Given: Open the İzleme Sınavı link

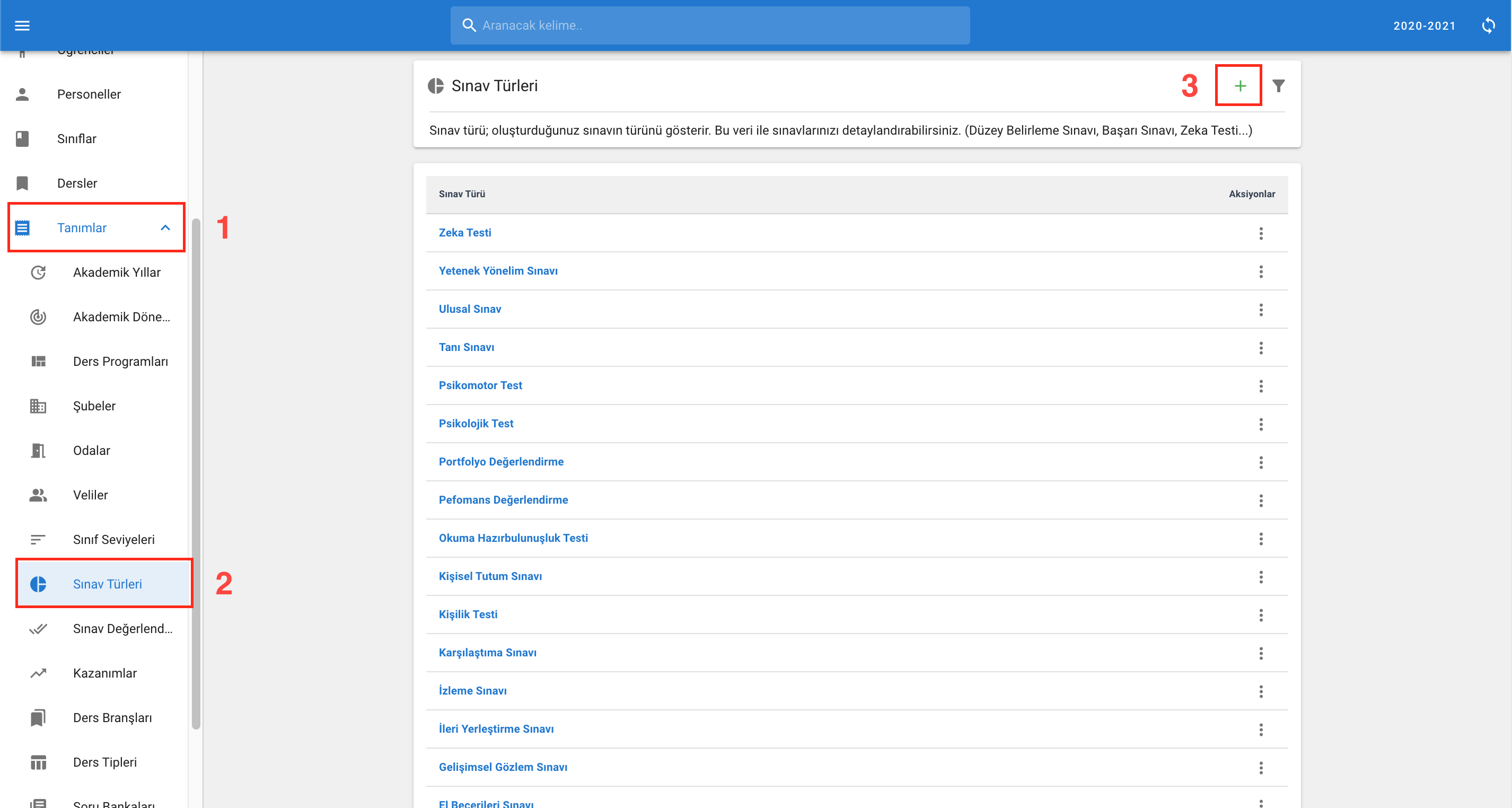Looking at the screenshot, I should click(473, 690).
